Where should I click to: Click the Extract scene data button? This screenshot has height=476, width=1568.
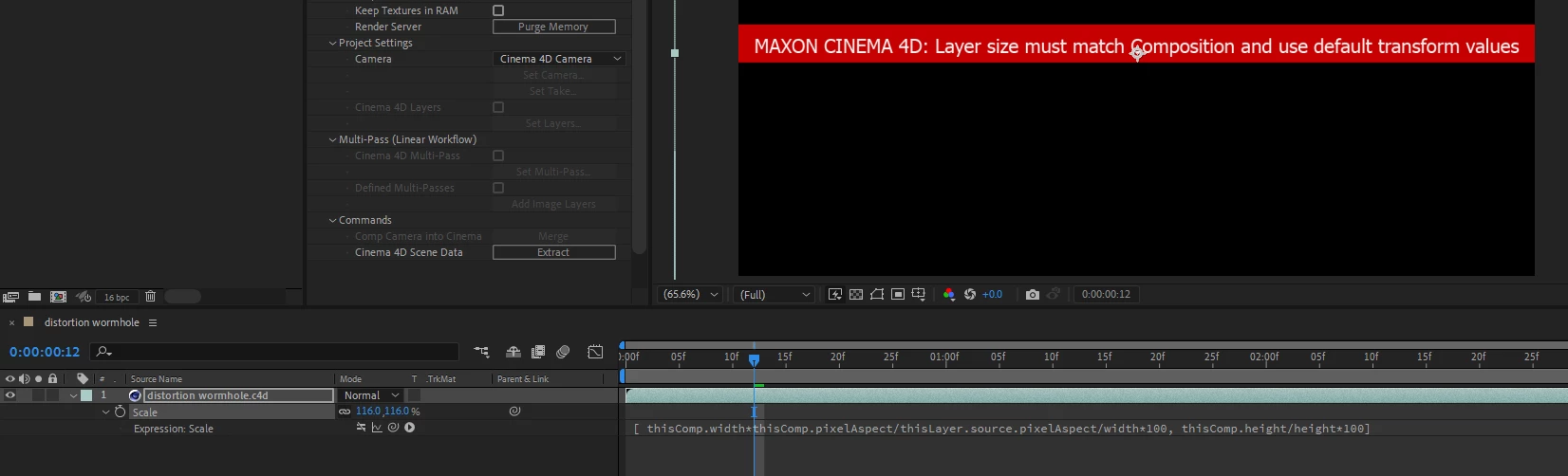point(553,252)
